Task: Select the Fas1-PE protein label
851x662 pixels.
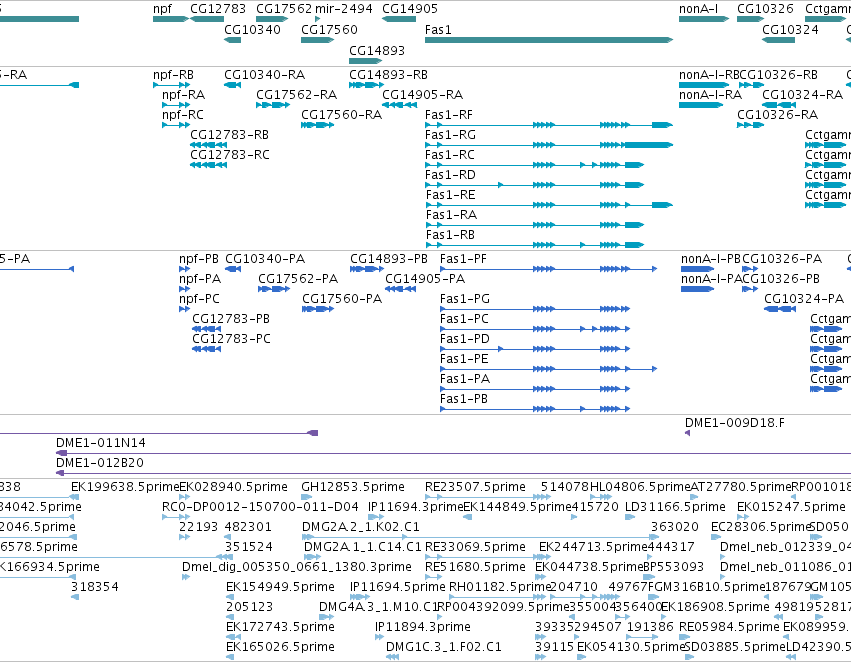Action: click(x=464, y=360)
